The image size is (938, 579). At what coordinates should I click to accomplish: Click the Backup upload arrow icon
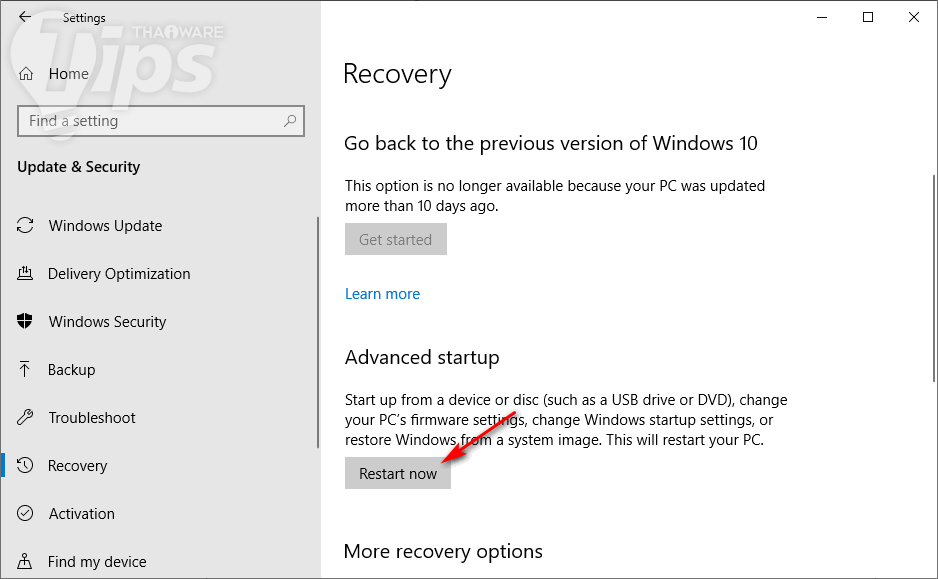pyautogui.click(x=26, y=370)
